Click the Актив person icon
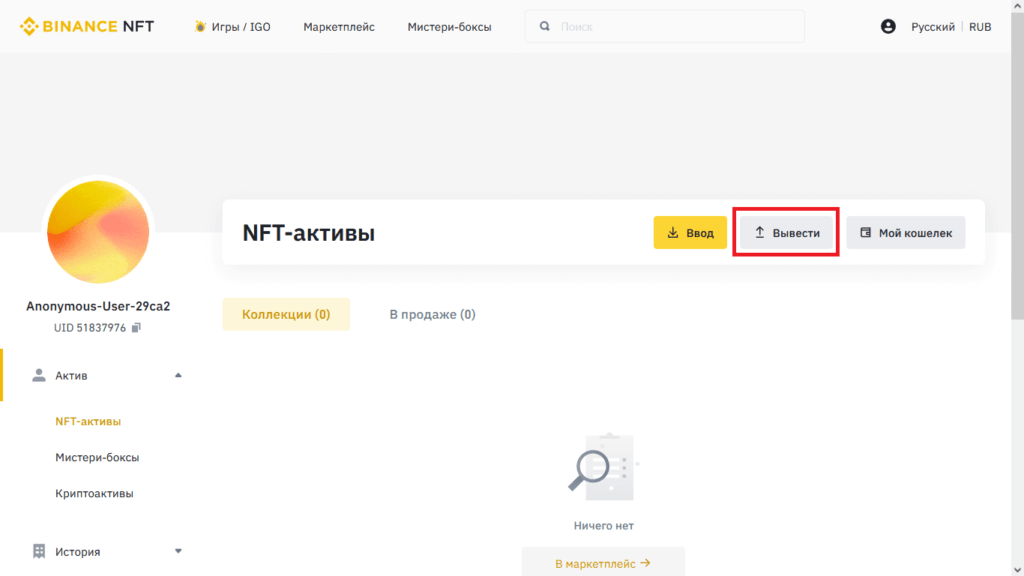The width and height of the screenshot is (1024, 576). tap(39, 376)
